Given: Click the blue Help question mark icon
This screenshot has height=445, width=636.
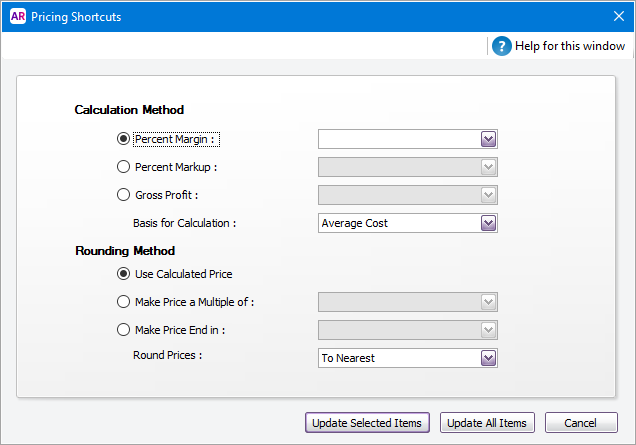Looking at the screenshot, I should tap(501, 46).
